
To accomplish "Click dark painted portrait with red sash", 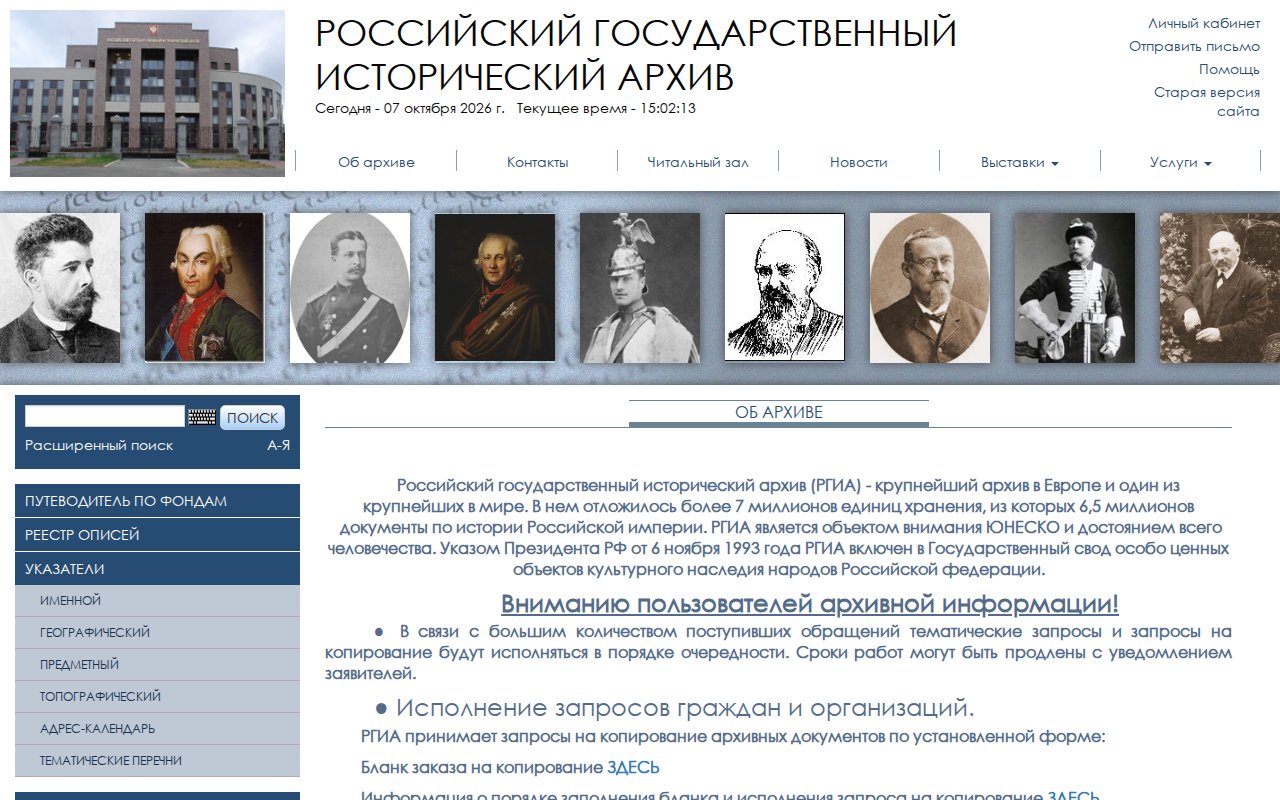I will coord(495,288).
